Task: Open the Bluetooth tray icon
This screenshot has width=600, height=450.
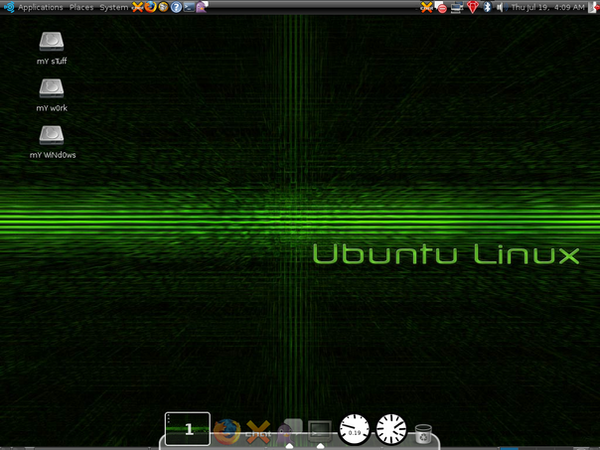Action: pyautogui.click(x=487, y=7)
